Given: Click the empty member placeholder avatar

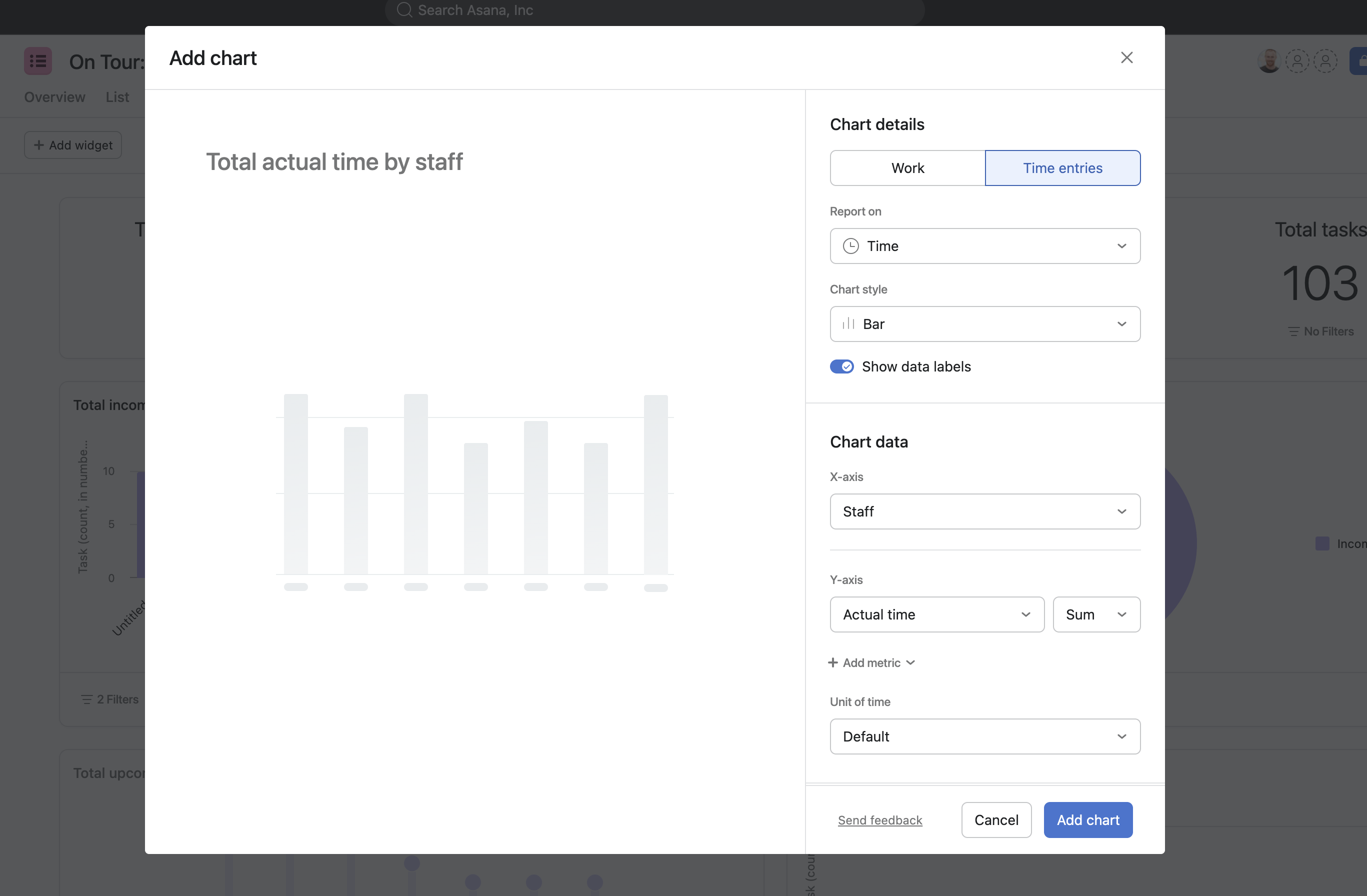Looking at the screenshot, I should [x=1297, y=61].
